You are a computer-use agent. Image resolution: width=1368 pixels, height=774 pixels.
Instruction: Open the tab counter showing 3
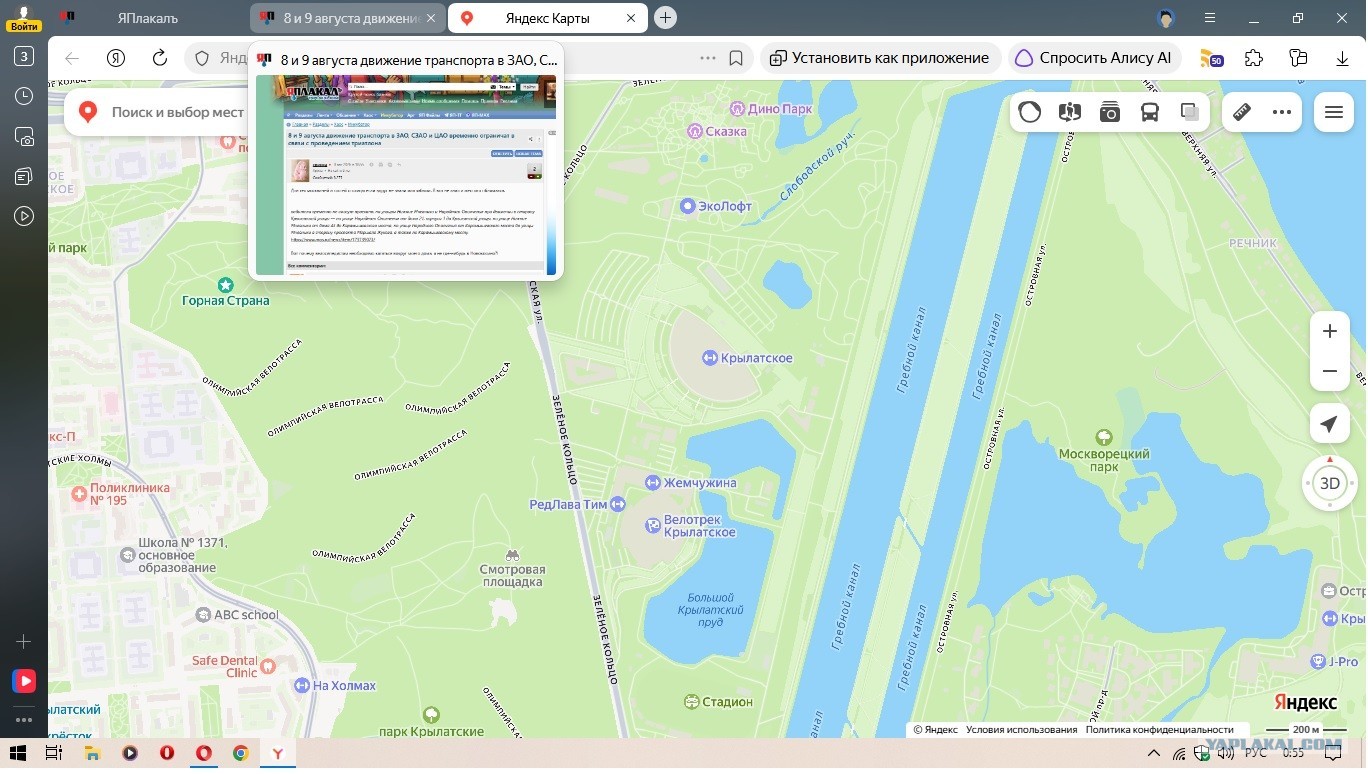[x=24, y=56]
